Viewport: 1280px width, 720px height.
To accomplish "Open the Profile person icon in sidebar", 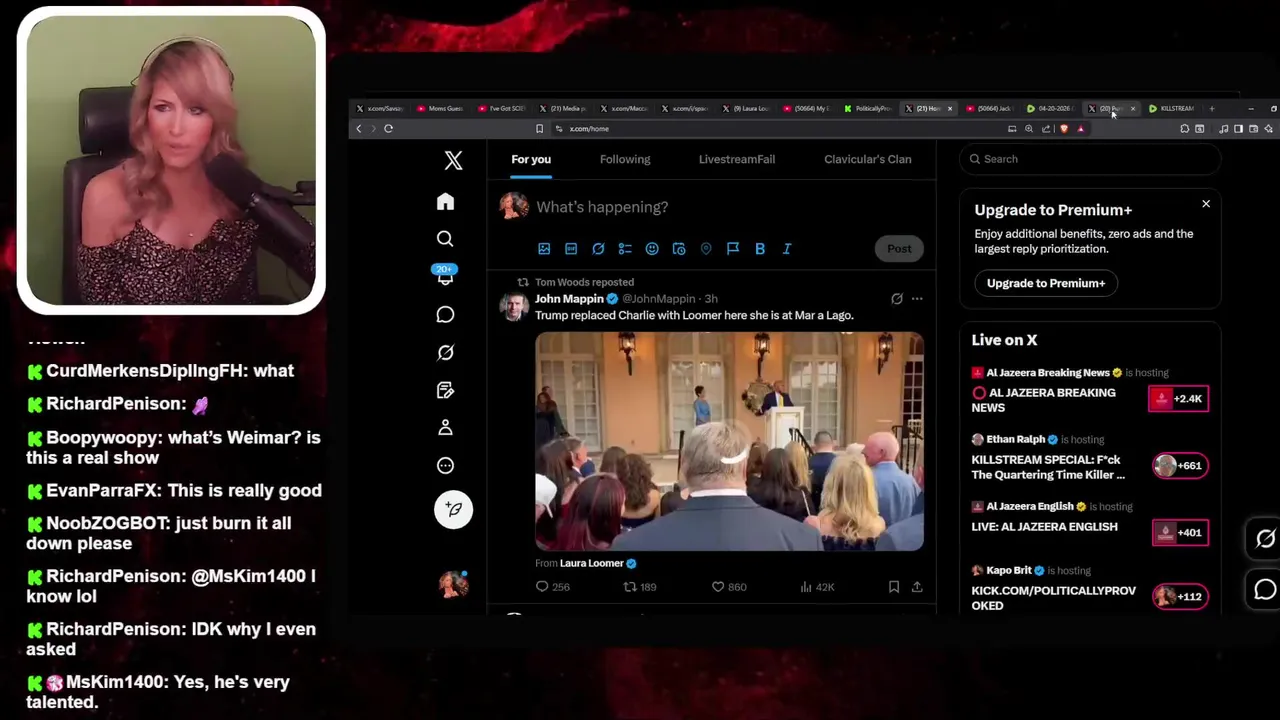I will tap(445, 428).
